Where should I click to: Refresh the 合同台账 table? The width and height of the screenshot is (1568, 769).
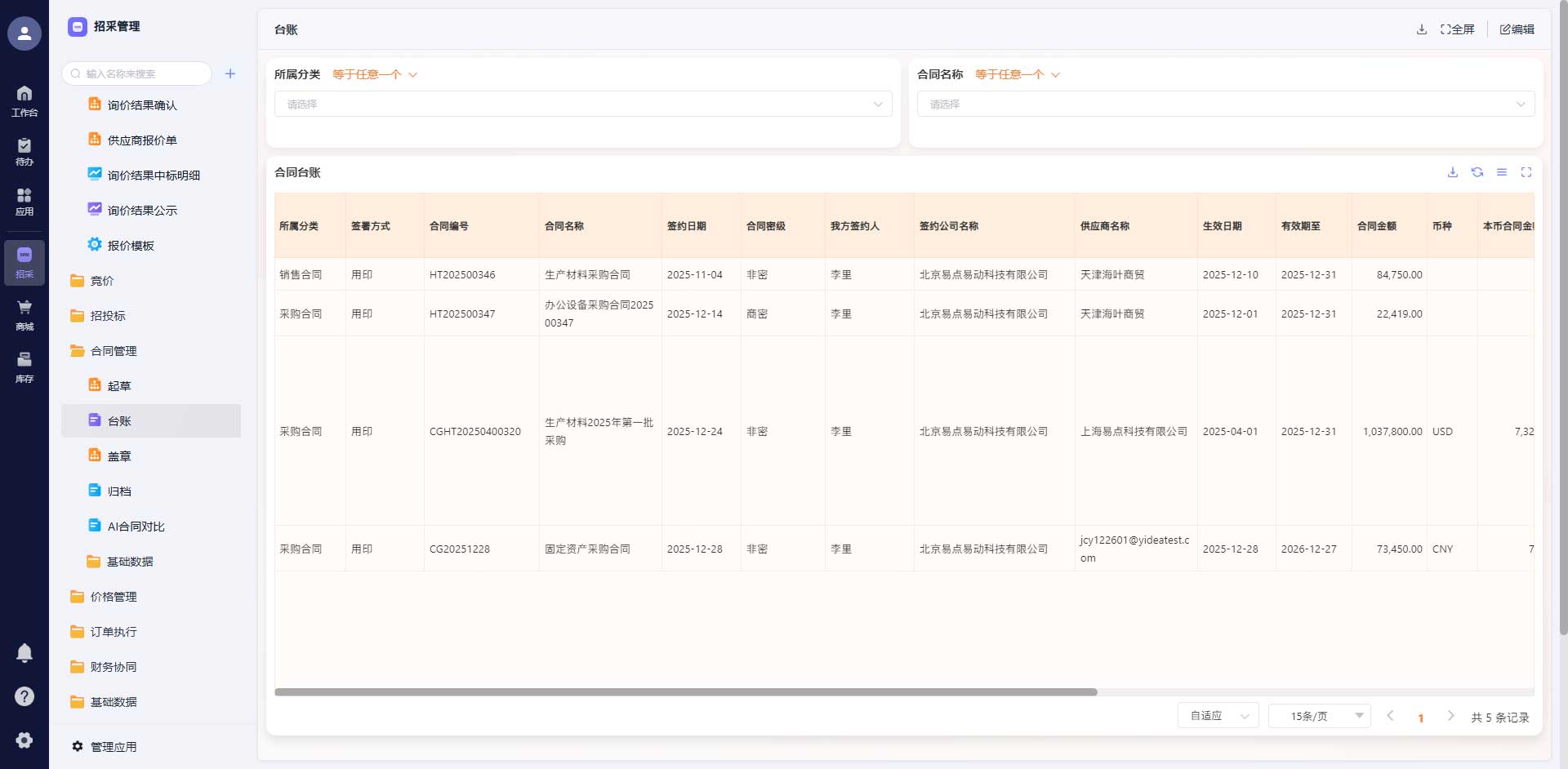(1477, 172)
